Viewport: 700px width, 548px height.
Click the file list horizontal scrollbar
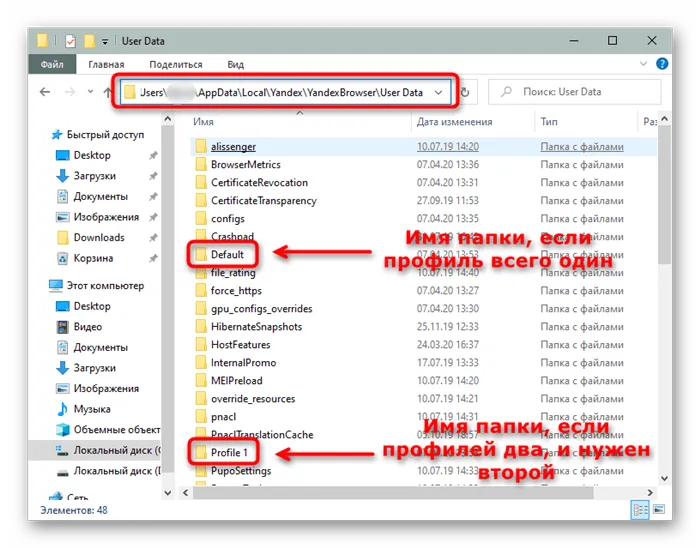pyautogui.click(x=393, y=493)
